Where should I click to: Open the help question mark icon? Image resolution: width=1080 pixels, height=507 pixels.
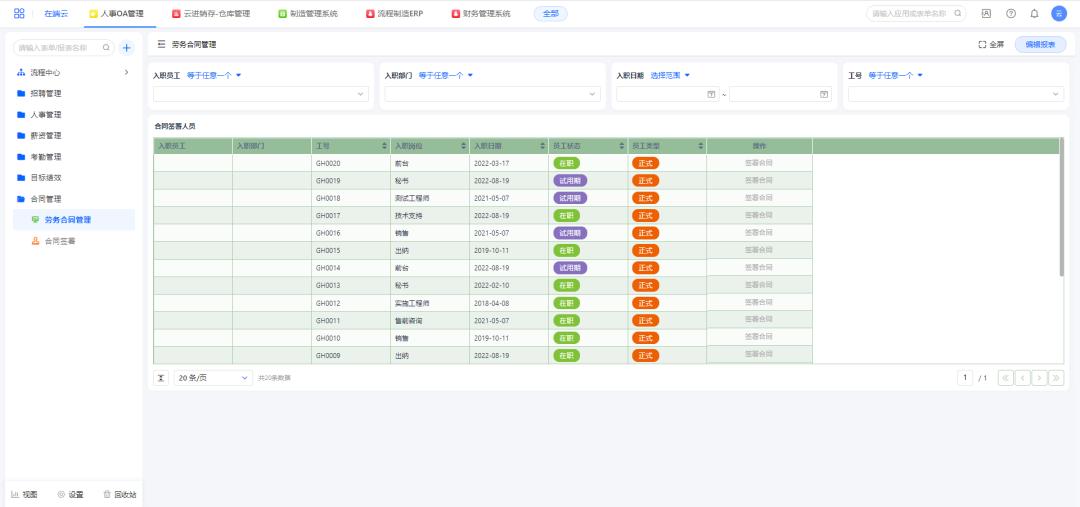(1010, 14)
